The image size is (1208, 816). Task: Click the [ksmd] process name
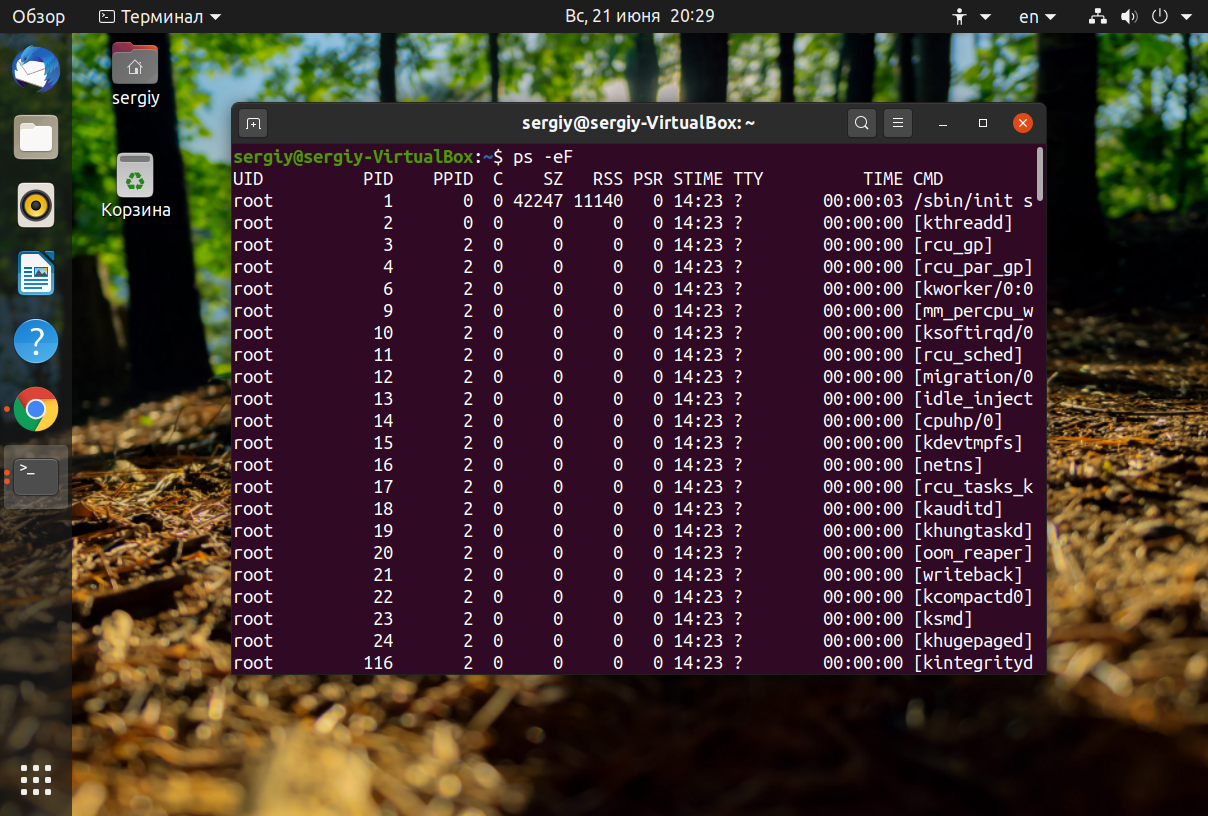(943, 619)
